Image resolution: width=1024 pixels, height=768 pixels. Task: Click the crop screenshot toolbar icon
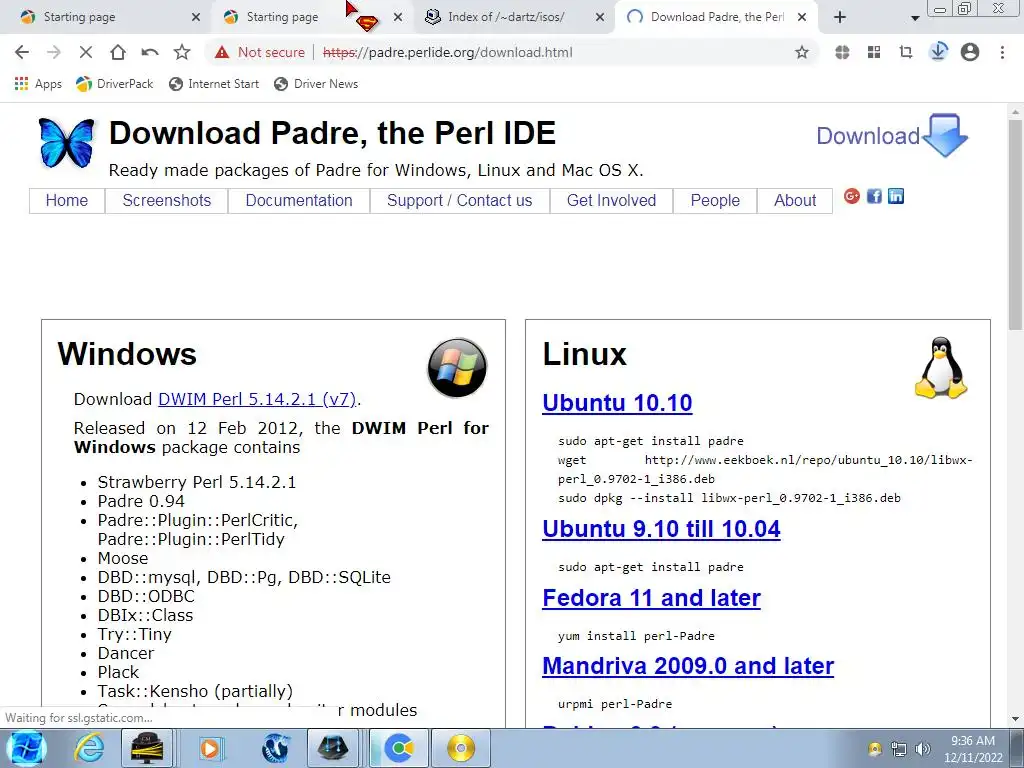click(x=906, y=52)
